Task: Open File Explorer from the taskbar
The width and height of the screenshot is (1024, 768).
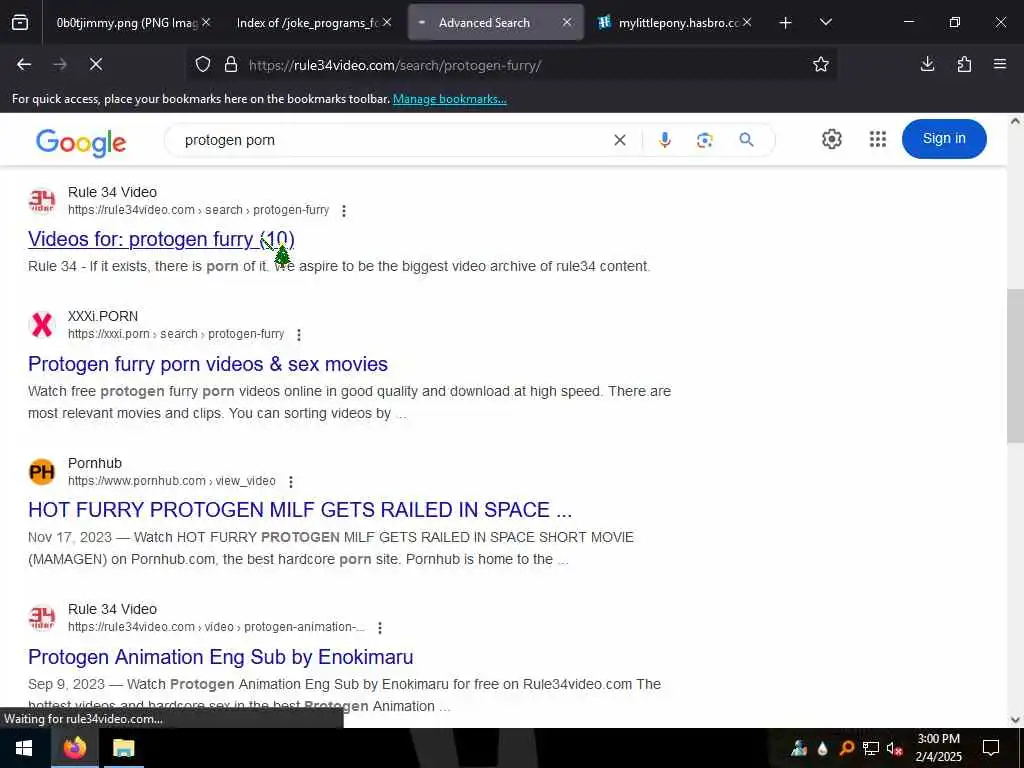Action: click(x=123, y=748)
